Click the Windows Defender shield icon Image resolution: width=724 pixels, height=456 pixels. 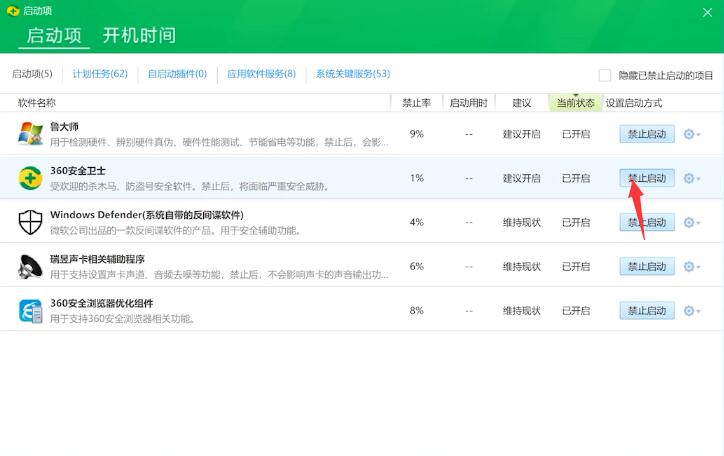(30, 222)
